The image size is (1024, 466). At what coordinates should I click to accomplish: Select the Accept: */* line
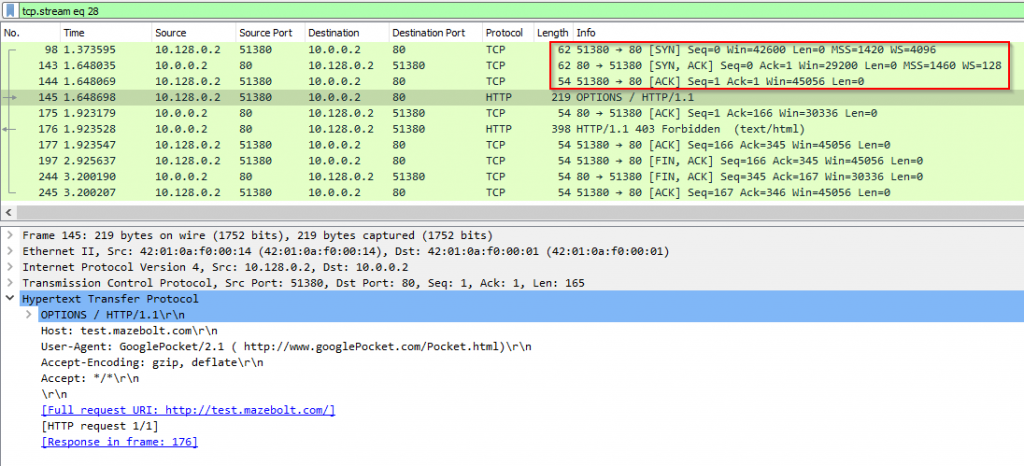coord(90,379)
